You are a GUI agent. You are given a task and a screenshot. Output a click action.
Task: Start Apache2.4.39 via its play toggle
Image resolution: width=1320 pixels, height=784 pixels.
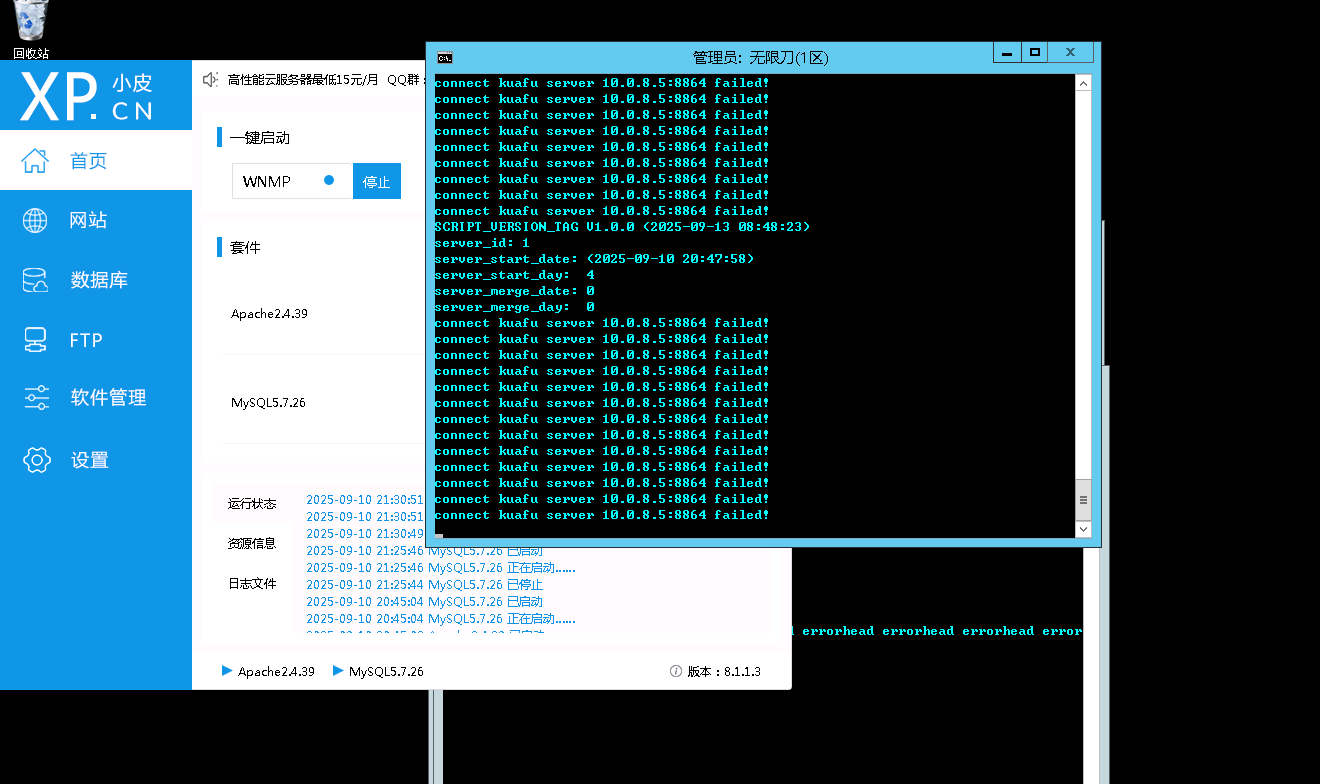(225, 671)
